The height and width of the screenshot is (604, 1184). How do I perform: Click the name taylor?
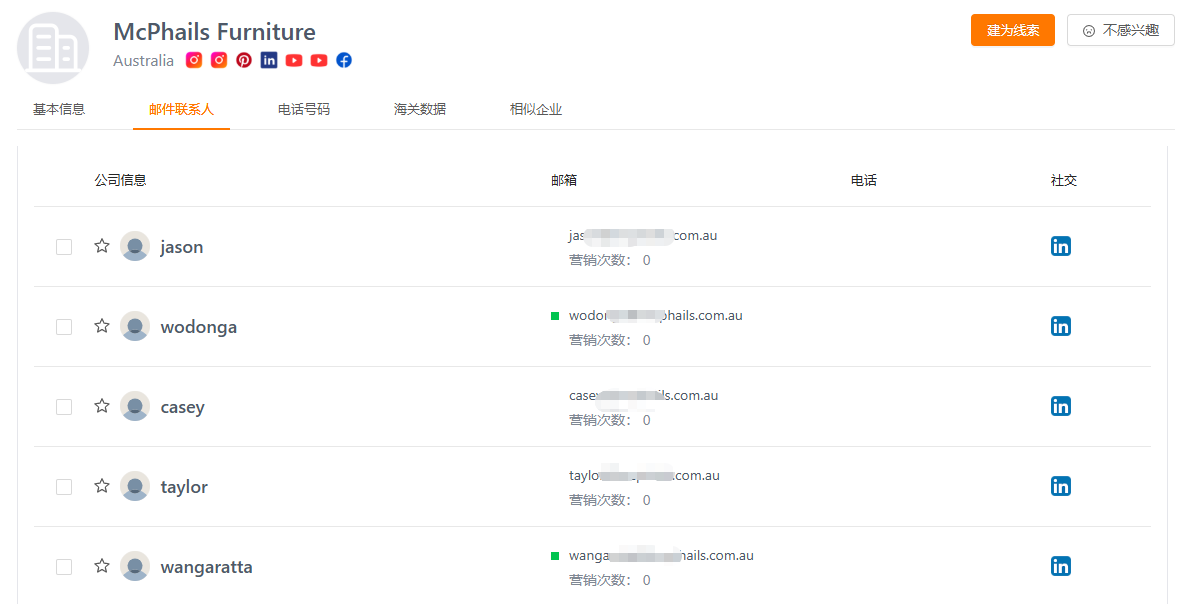[184, 487]
